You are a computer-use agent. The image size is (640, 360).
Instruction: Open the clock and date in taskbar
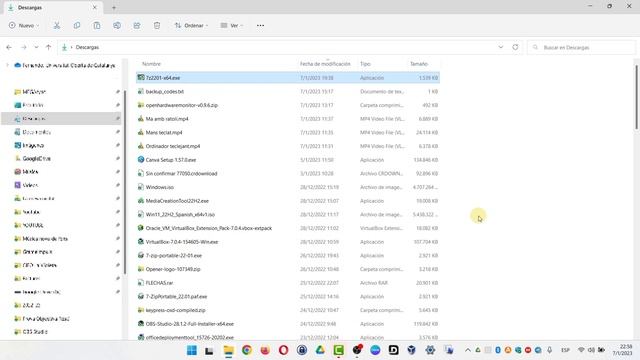click(x=622, y=350)
